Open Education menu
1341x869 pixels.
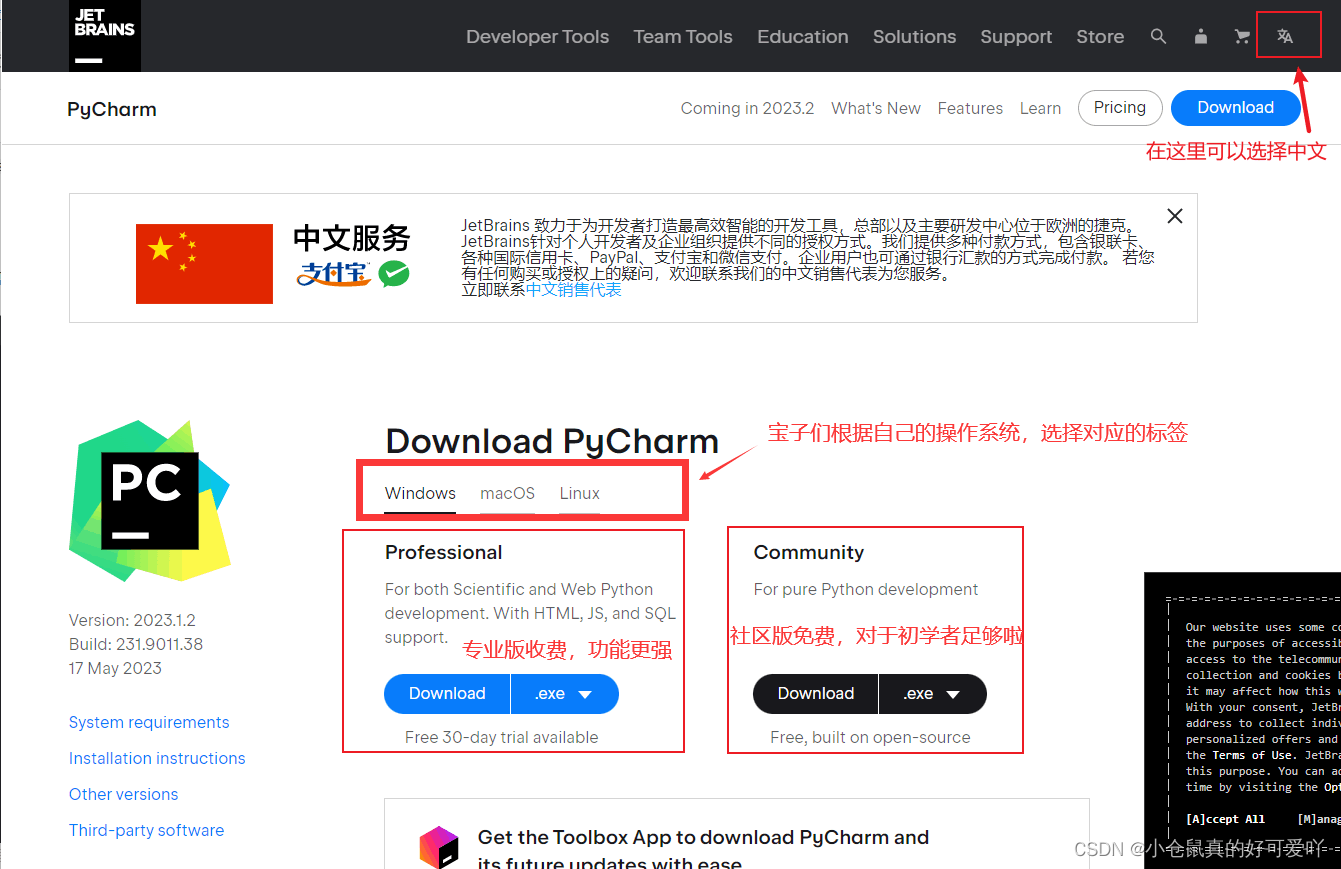click(803, 37)
